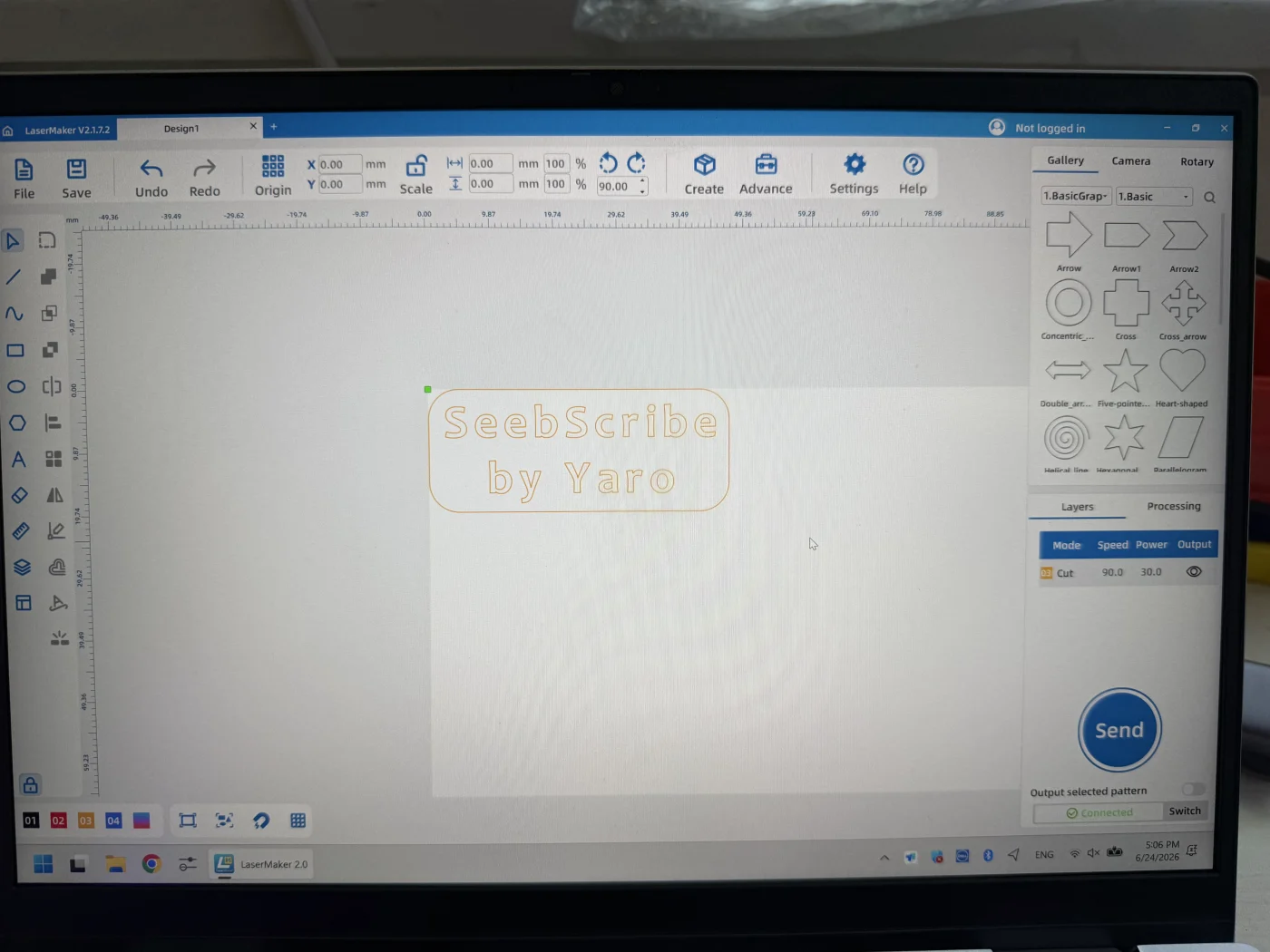Click the rotation angle stepper arrows
Screen dimensions: 1270x952
pos(643,186)
